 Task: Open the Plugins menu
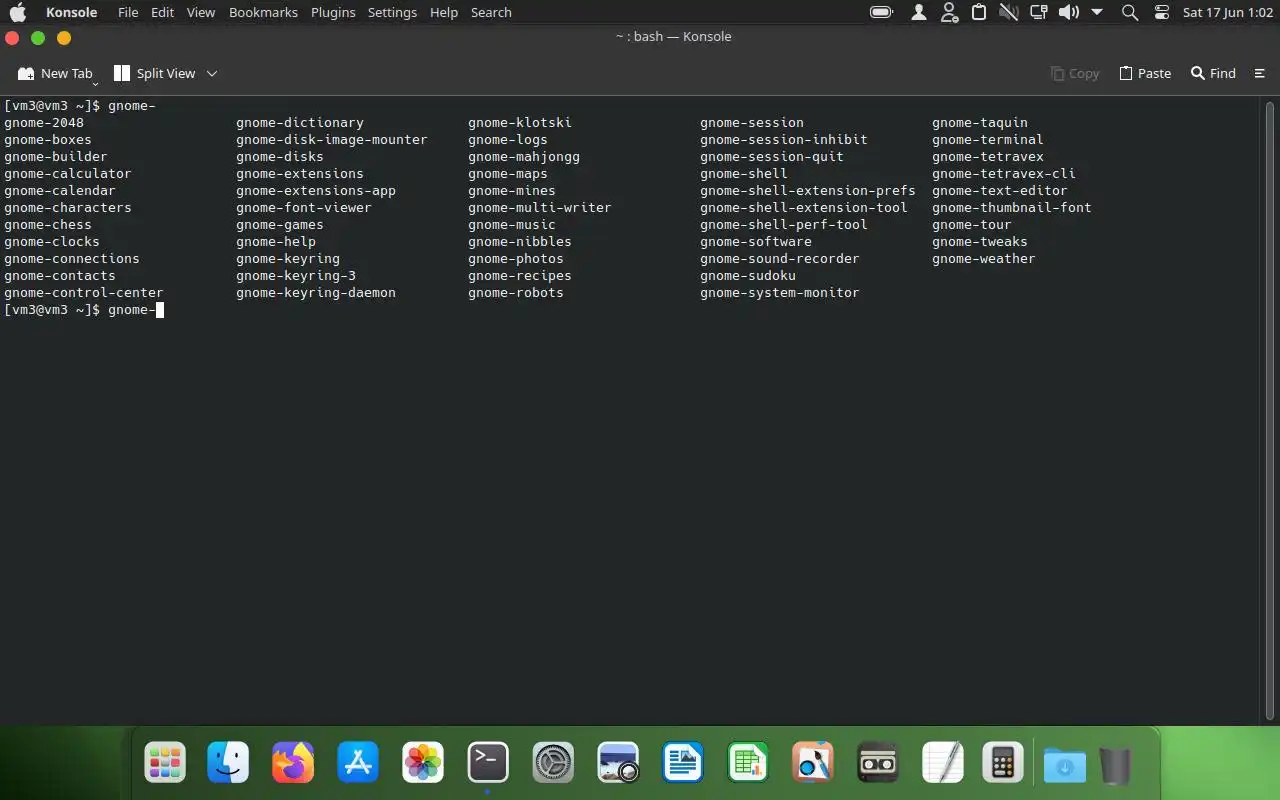(333, 12)
